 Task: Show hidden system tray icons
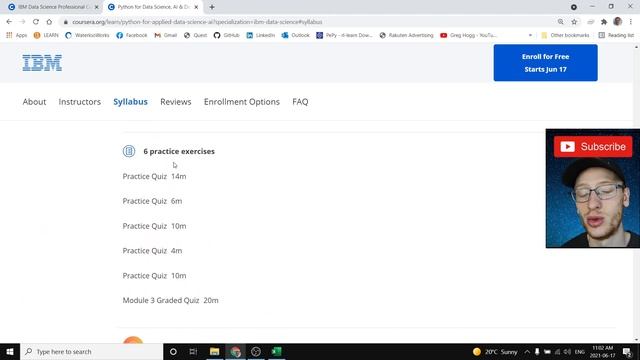click(527, 351)
